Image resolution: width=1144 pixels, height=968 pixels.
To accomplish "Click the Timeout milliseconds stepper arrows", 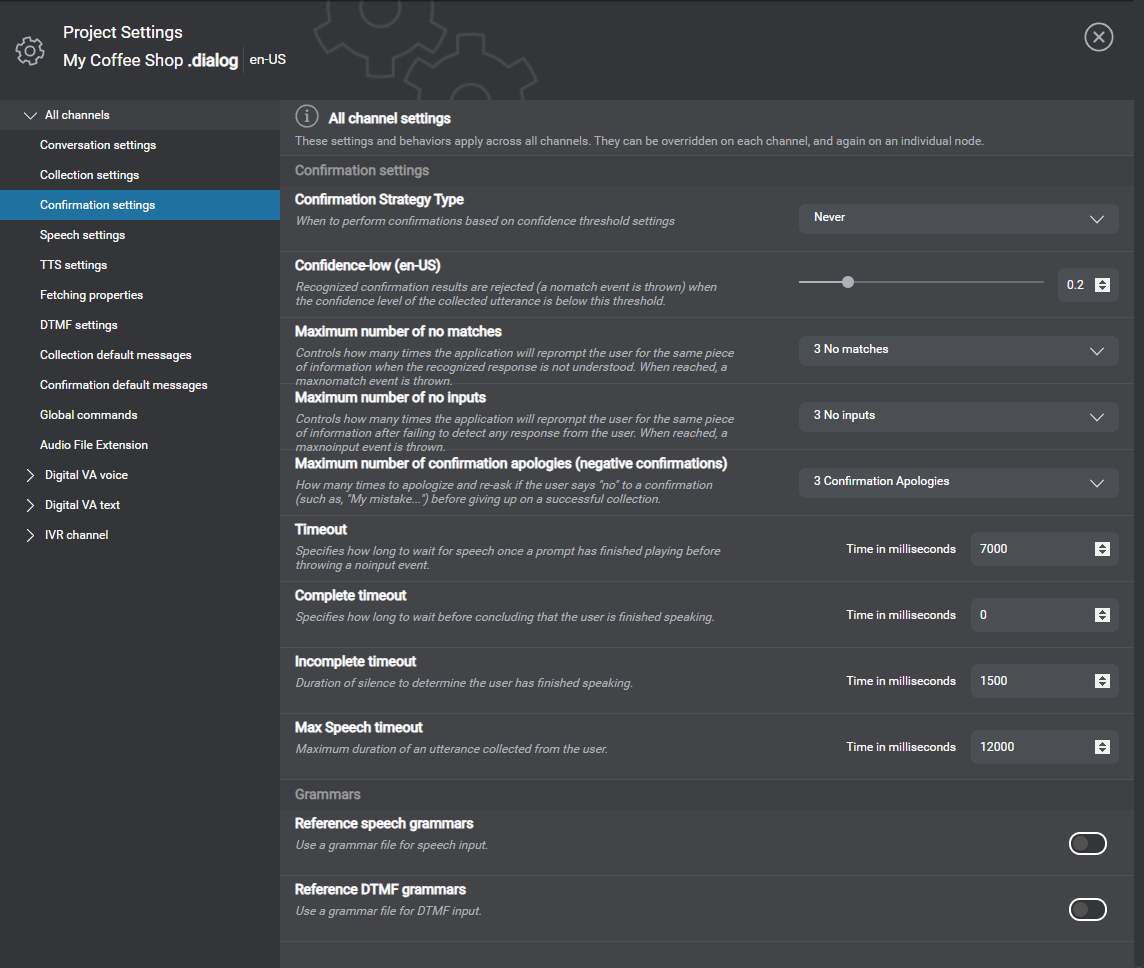I will [x=1102, y=549].
